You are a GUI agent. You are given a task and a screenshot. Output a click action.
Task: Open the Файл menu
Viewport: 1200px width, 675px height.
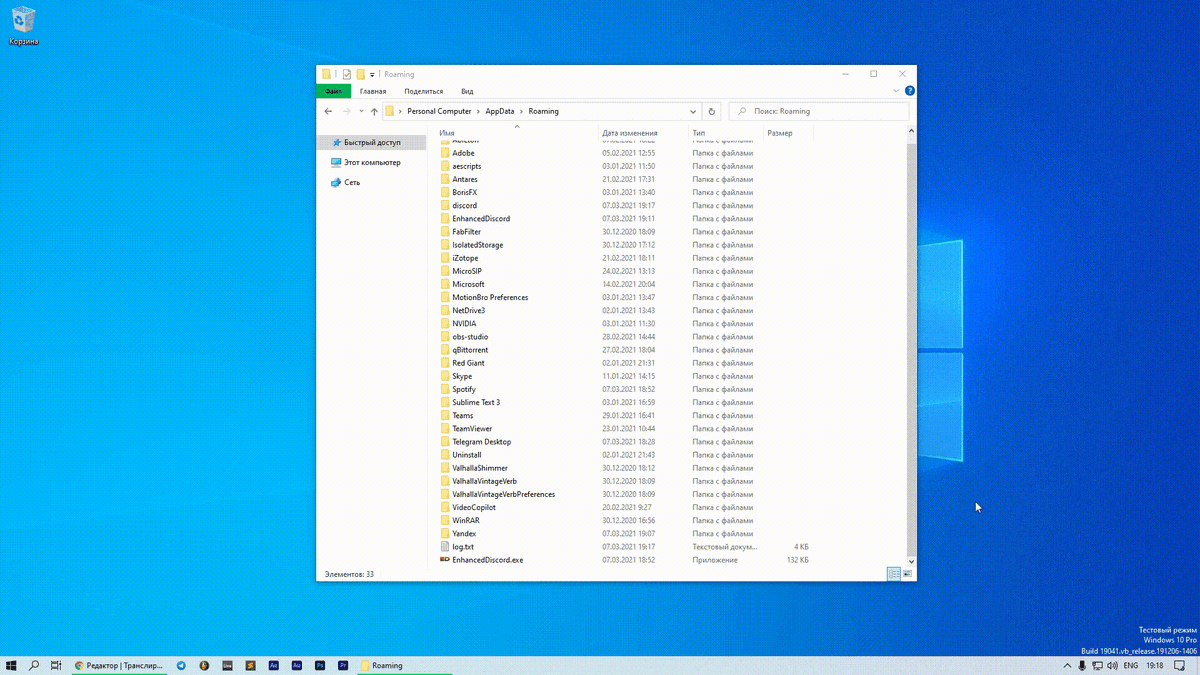tap(332, 90)
